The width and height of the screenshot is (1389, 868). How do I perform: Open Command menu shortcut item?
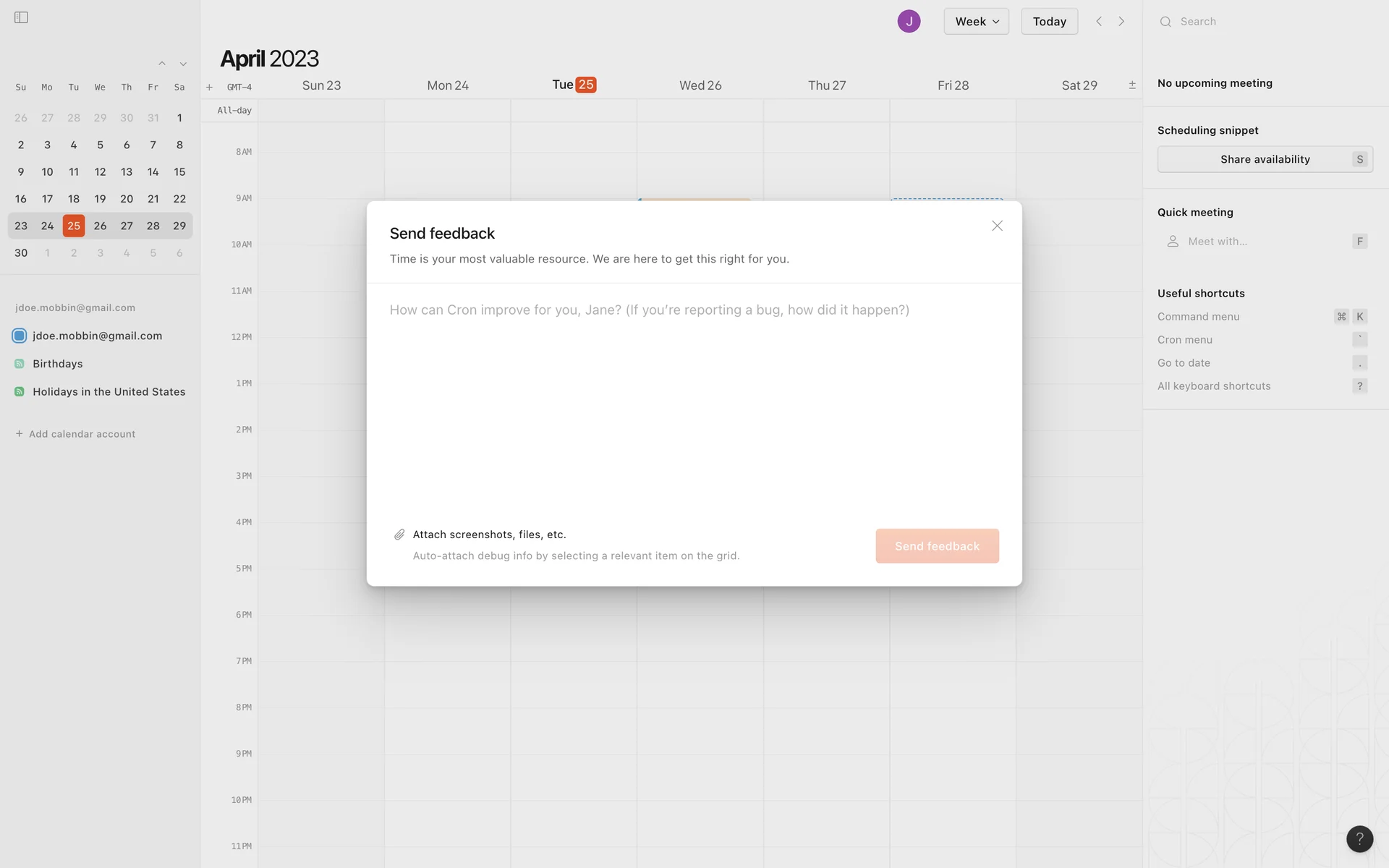(1198, 316)
